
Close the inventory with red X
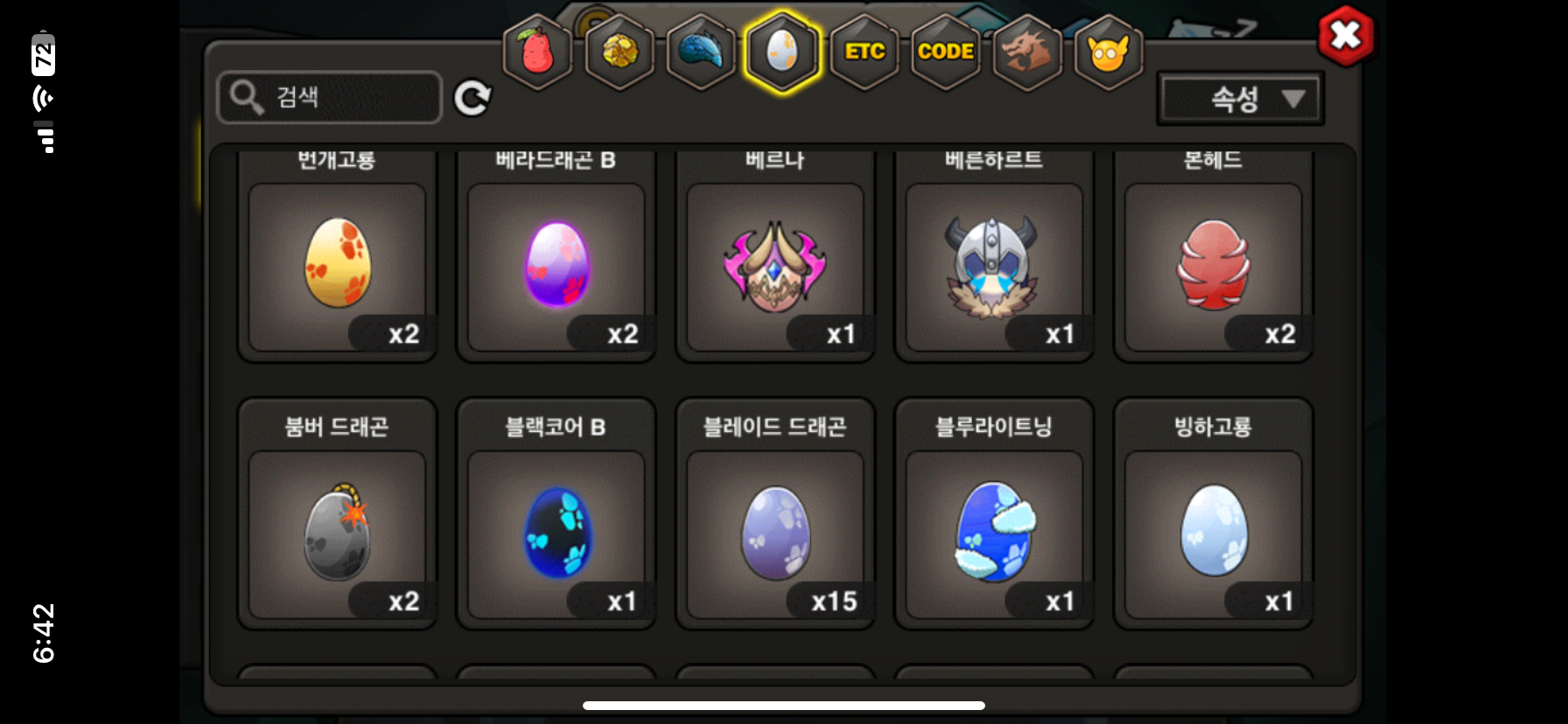pyautogui.click(x=1346, y=36)
